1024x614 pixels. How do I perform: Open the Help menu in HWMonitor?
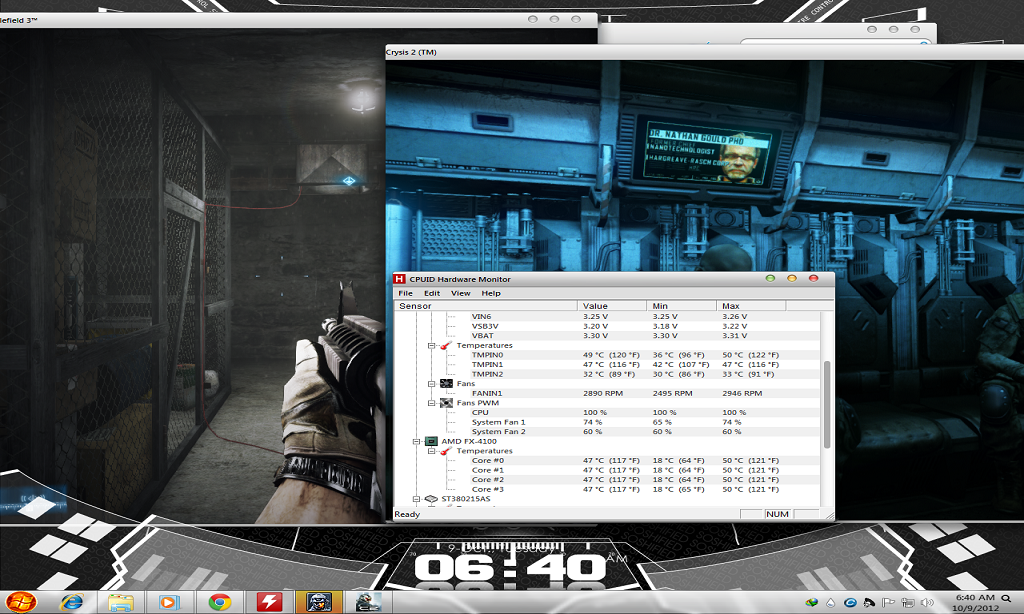click(x=491, y=293)
